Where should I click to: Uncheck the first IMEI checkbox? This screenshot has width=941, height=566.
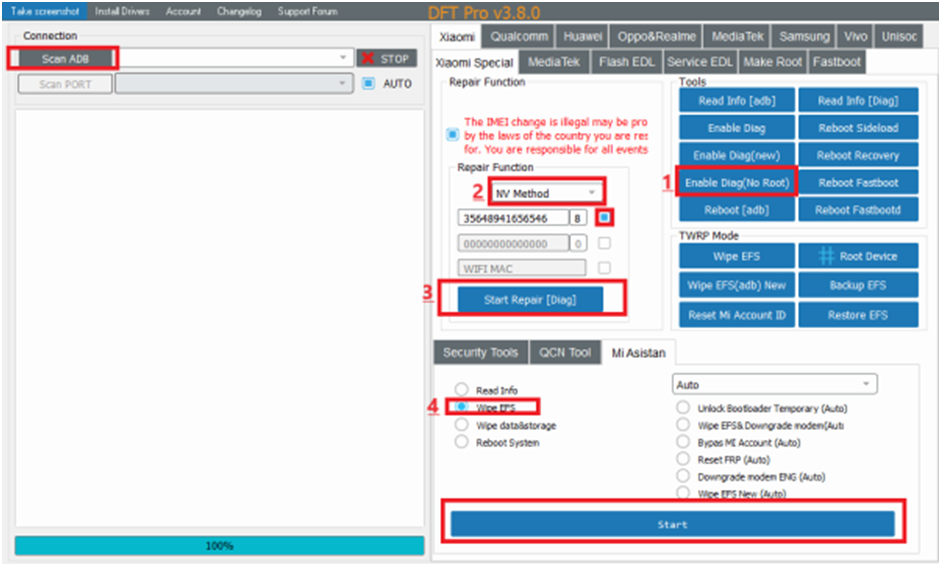click(x=604, y=217)
